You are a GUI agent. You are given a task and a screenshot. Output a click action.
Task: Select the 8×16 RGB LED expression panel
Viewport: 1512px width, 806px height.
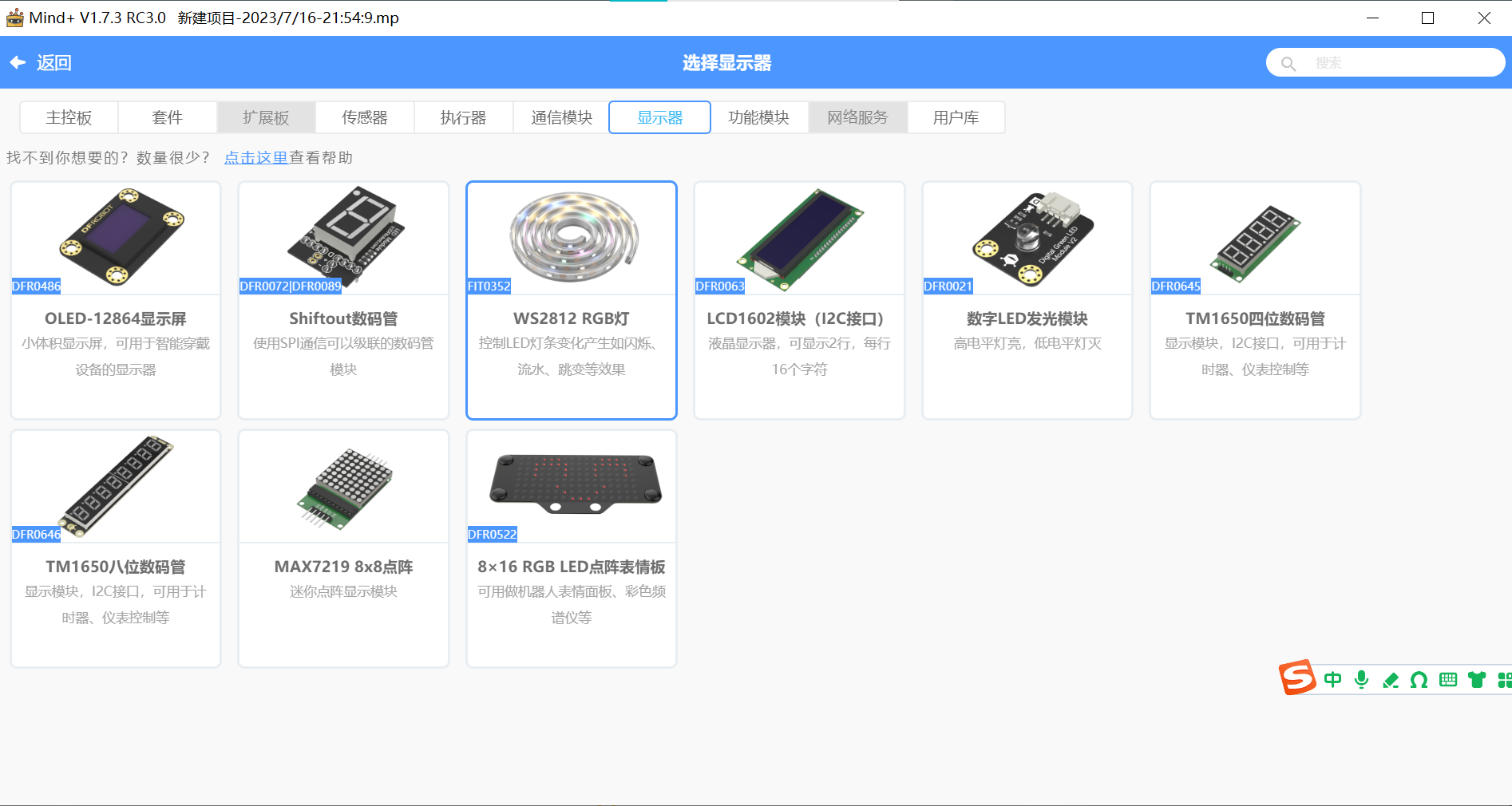(x=572, y=548)
